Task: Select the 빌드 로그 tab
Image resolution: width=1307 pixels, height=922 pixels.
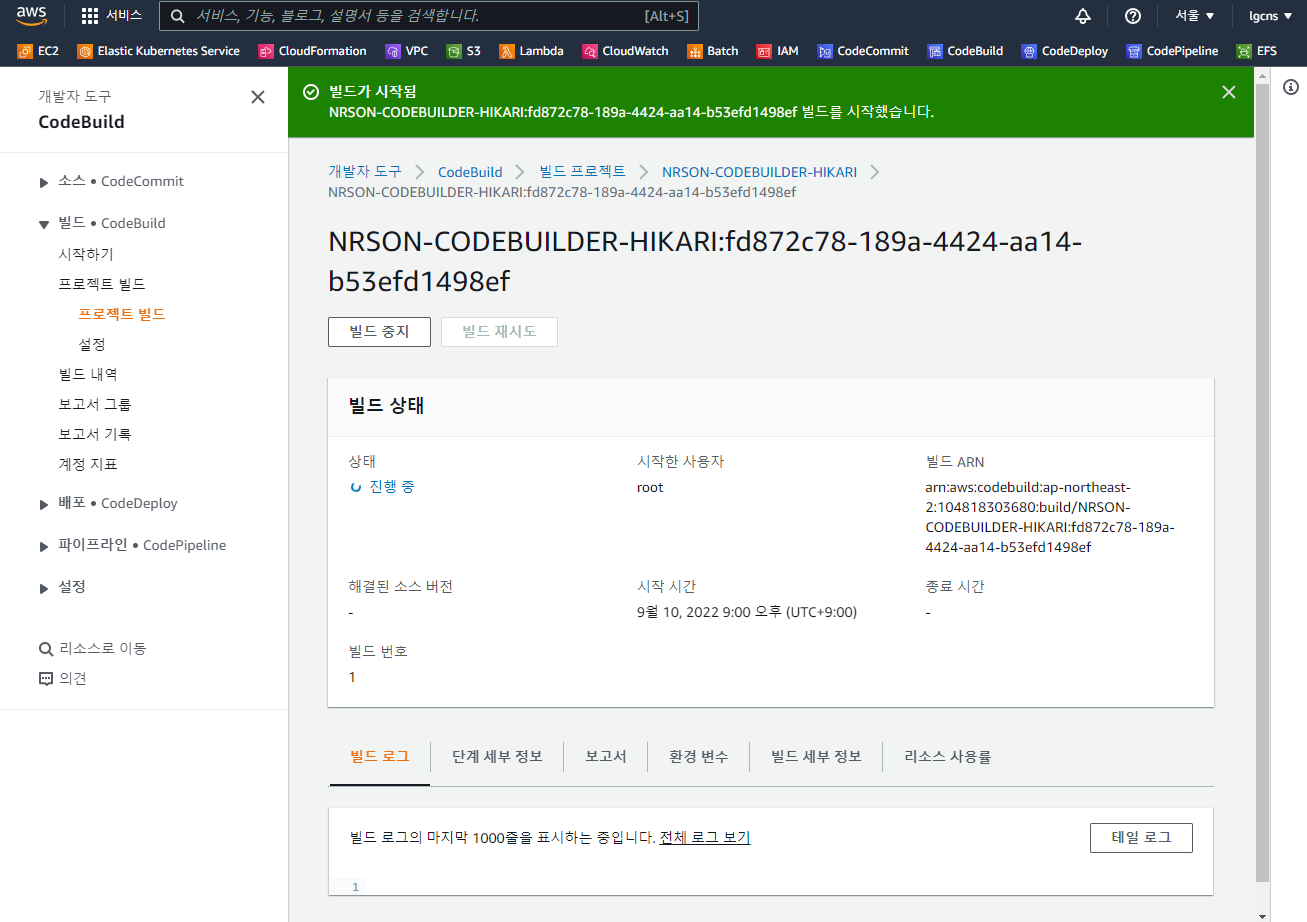Action: click(x=380, y=757)
